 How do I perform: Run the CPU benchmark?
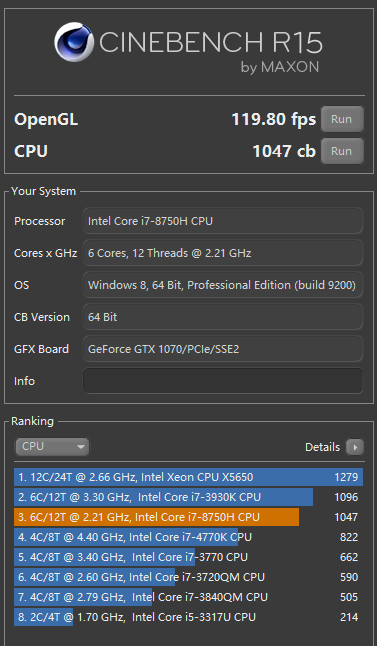coord(342,151)
